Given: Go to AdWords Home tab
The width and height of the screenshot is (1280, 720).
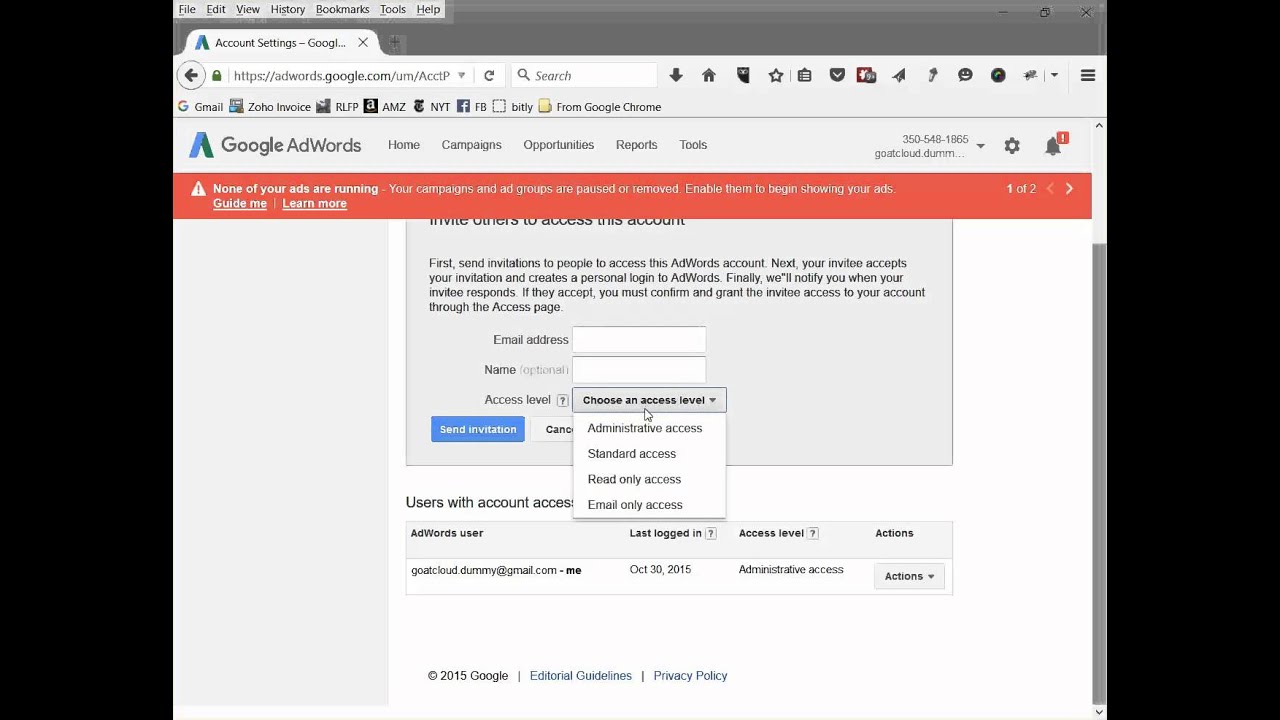Looking at the screenshot, I should pyautogui.click(x=404, y=145).
